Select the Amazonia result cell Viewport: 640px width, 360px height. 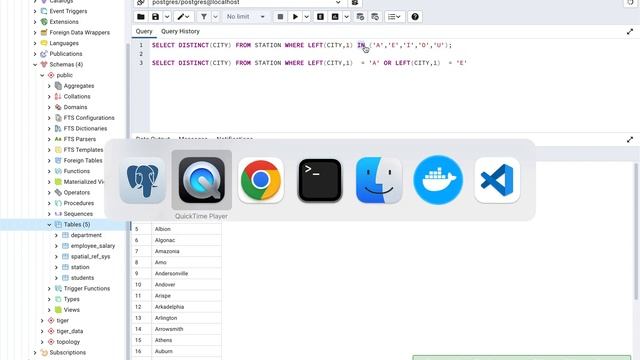coord(187,251)
